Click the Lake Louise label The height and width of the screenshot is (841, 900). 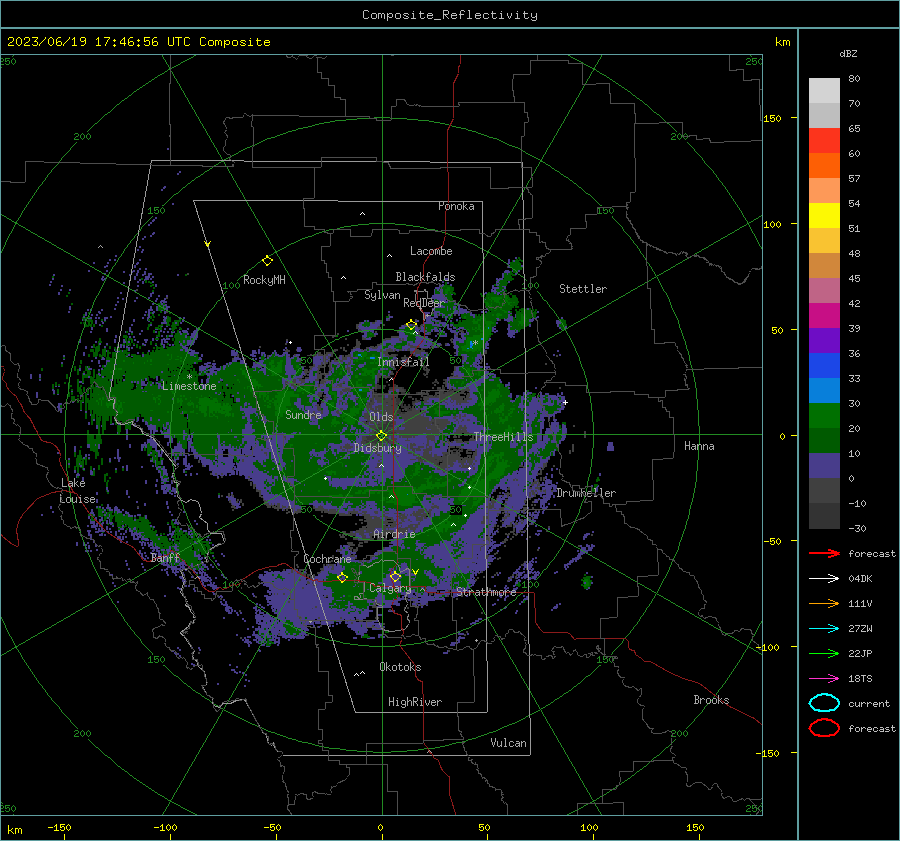pyautogui.click(x=78, y=491)
